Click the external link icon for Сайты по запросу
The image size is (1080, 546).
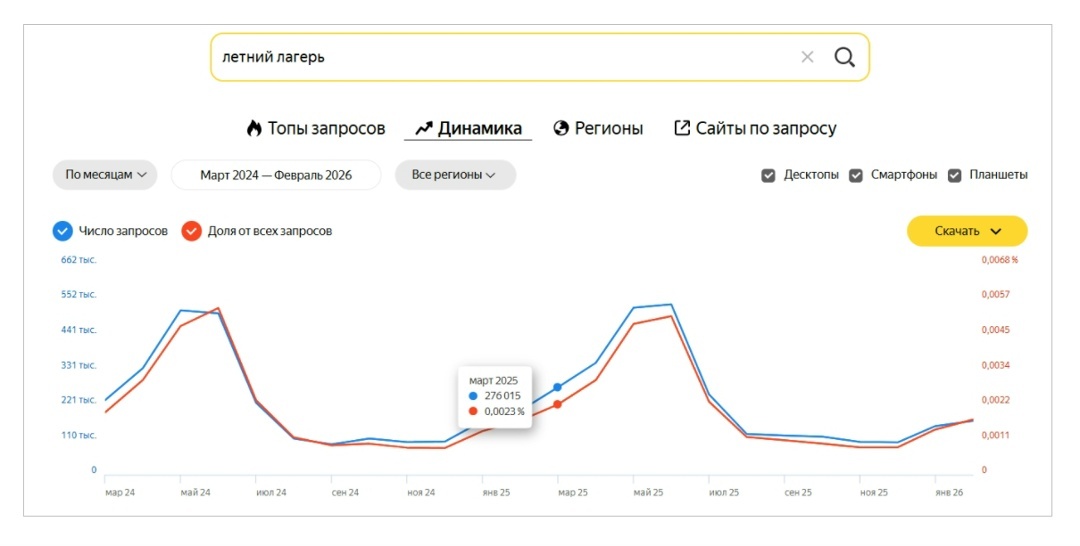pos(682,129)
